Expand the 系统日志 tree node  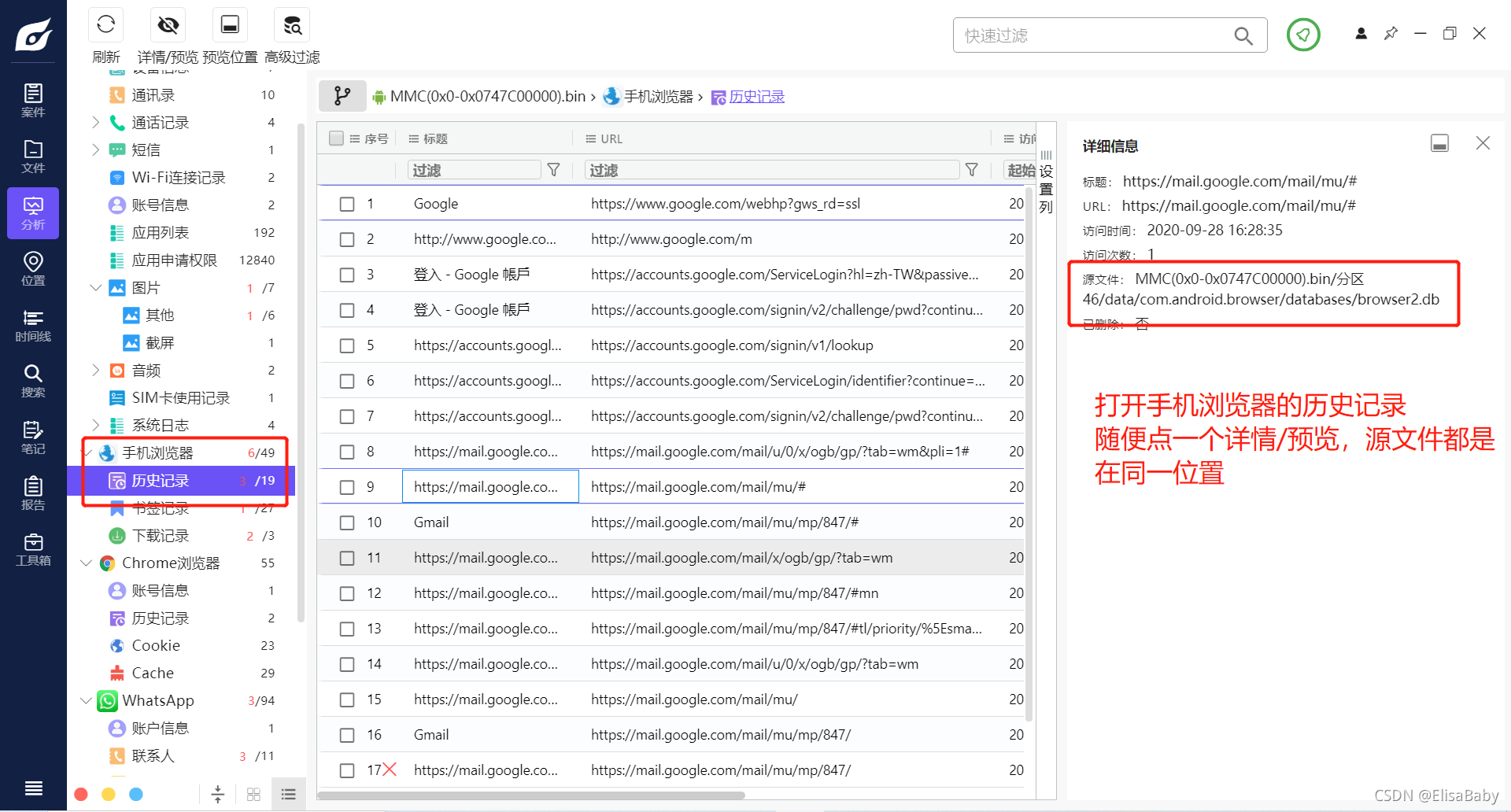(x=95, y=425)
